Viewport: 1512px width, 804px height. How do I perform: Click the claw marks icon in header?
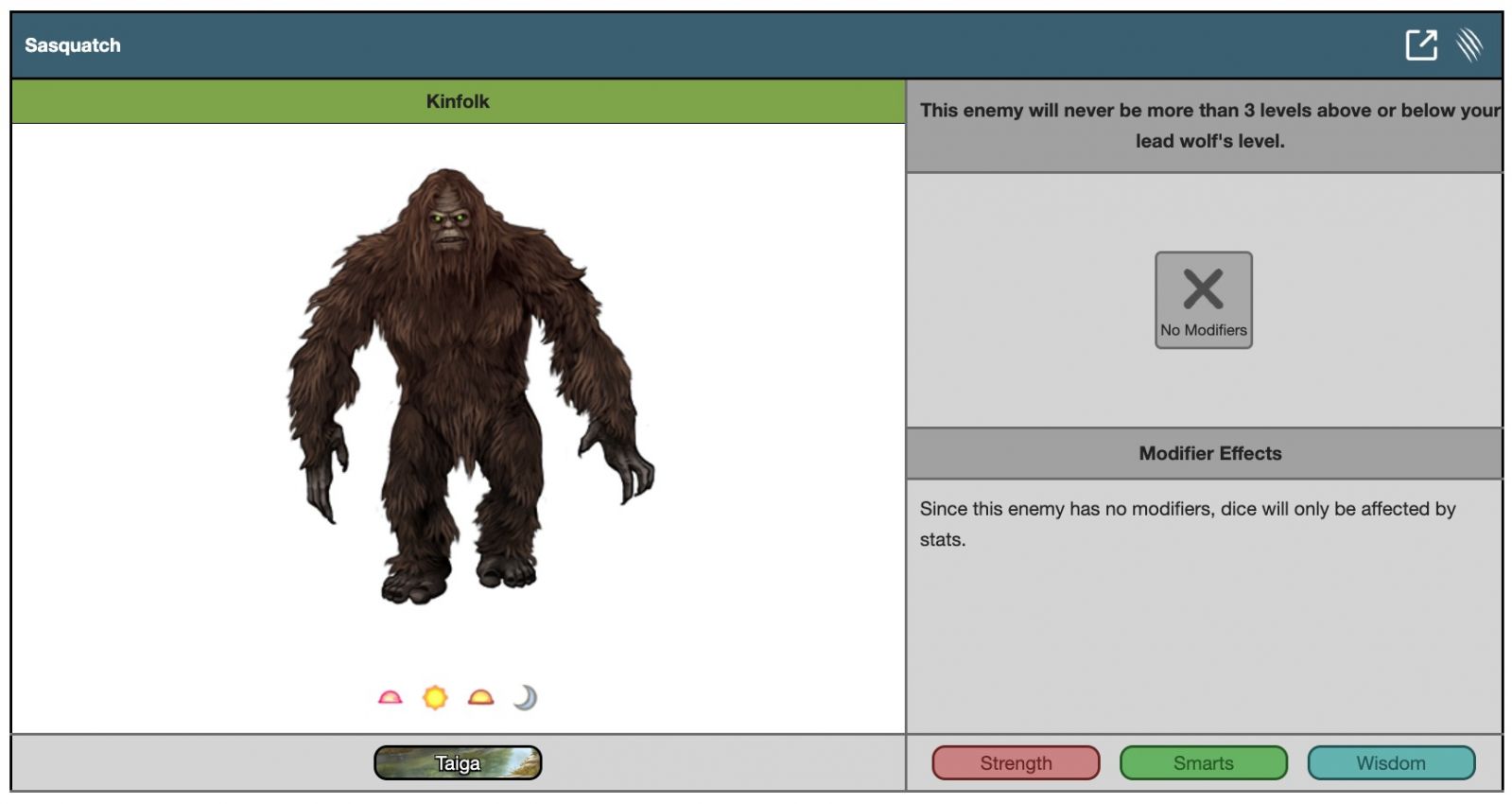click(x=1469, y=44)
